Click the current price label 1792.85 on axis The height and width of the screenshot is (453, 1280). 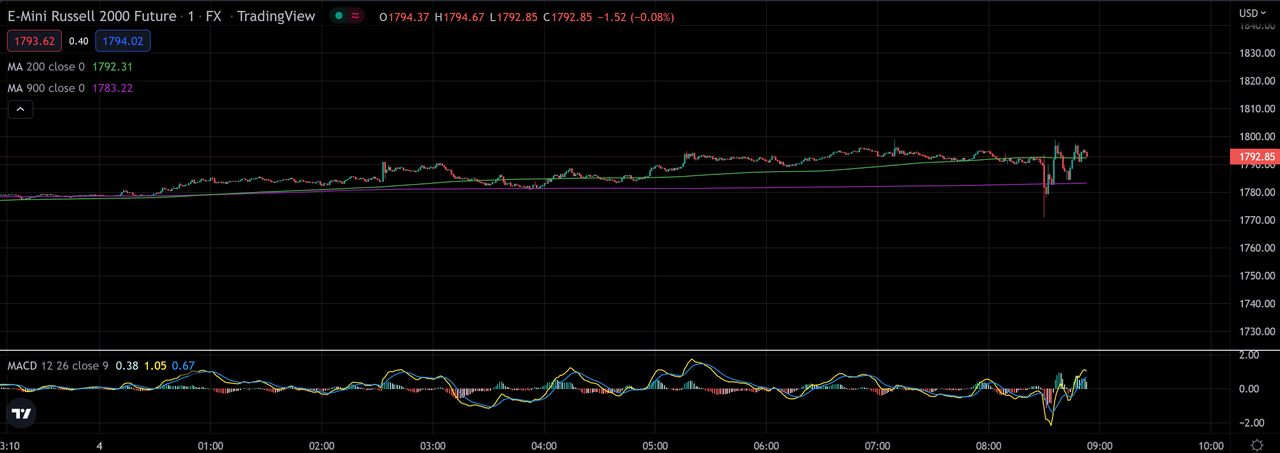[1256, 157]
